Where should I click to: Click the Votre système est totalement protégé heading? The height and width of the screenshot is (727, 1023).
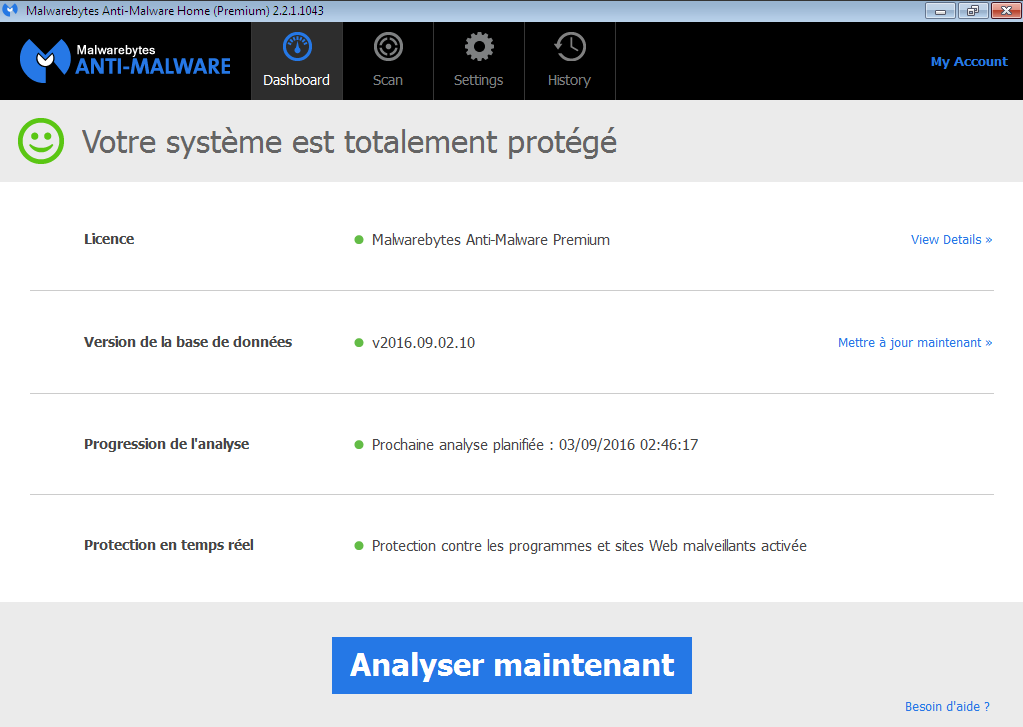pyautogui.click(x=349, y=142)
